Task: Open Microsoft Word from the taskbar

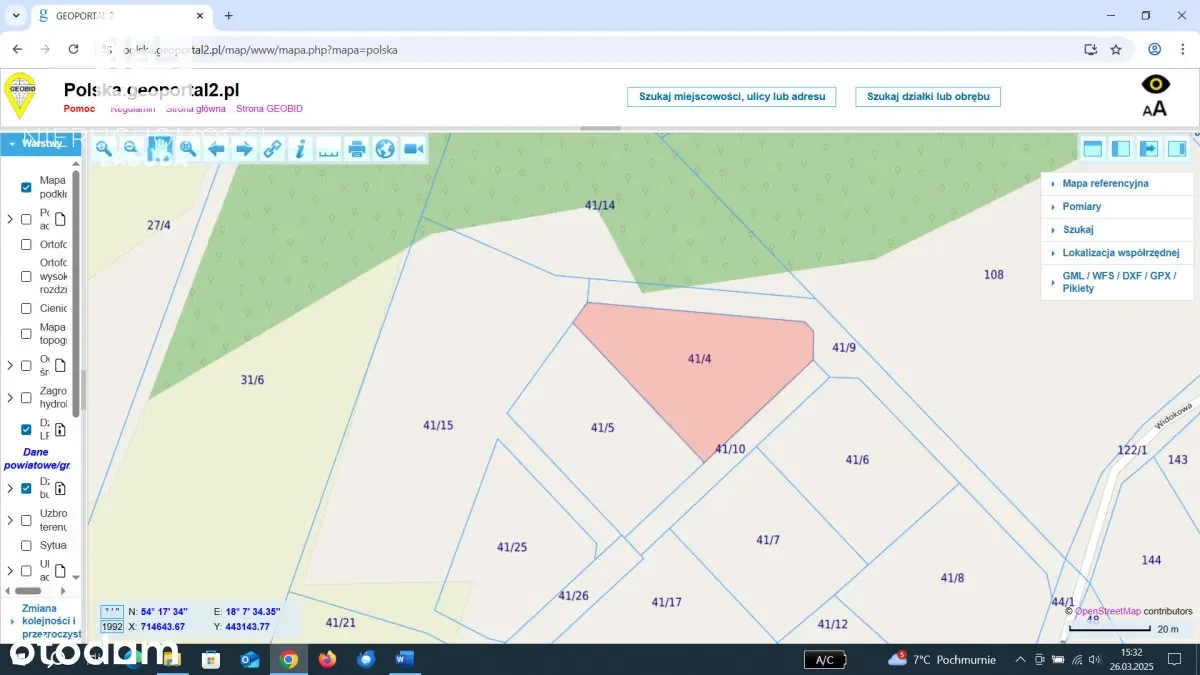Action: 404,659
